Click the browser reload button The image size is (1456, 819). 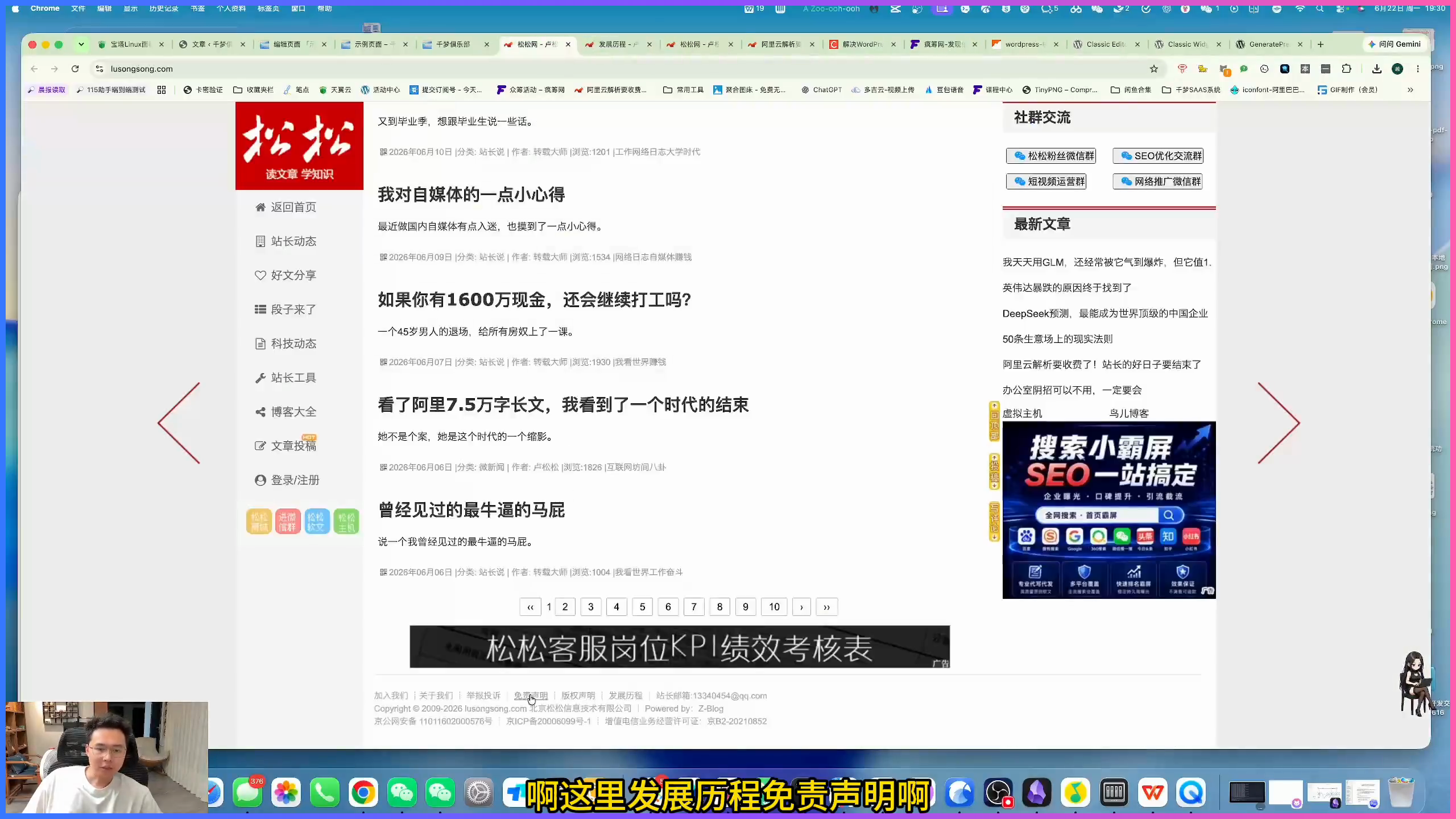(75, 69)
